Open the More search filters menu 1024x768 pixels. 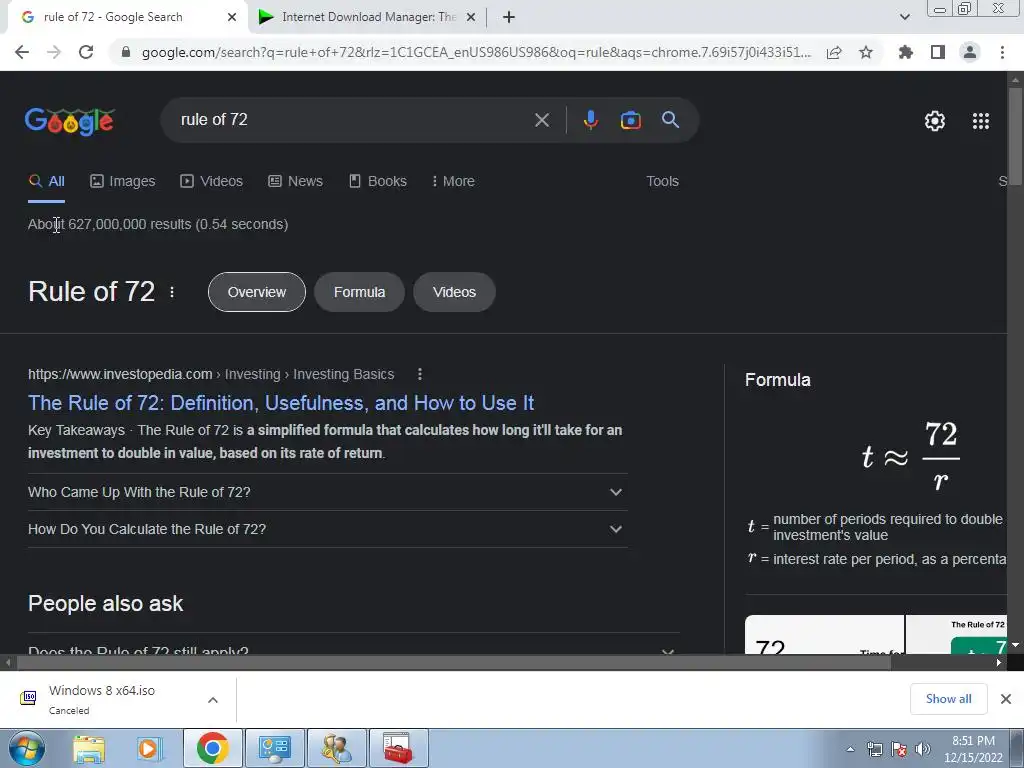tap(453, 181)
